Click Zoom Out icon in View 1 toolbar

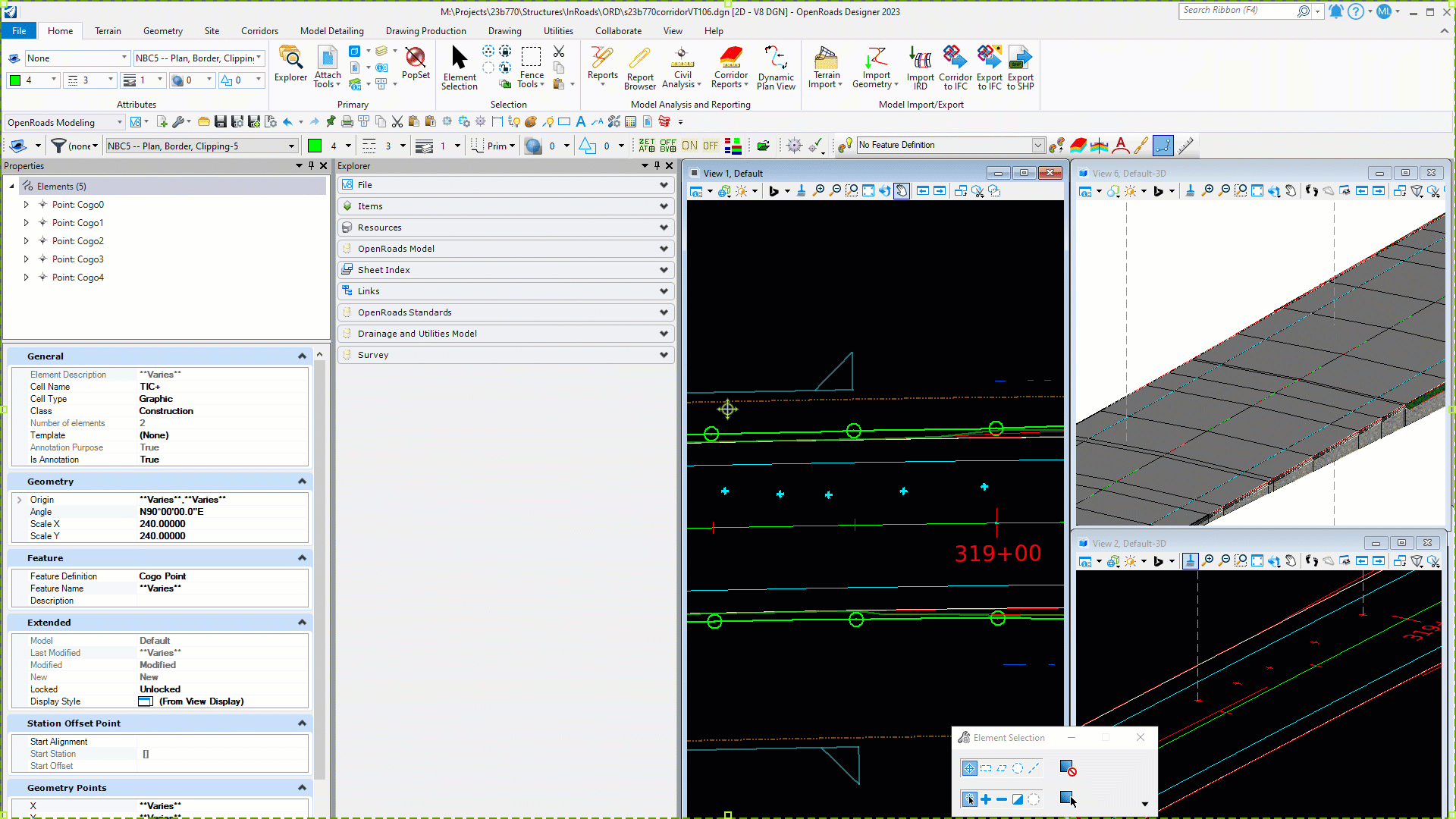coord(835,191)
